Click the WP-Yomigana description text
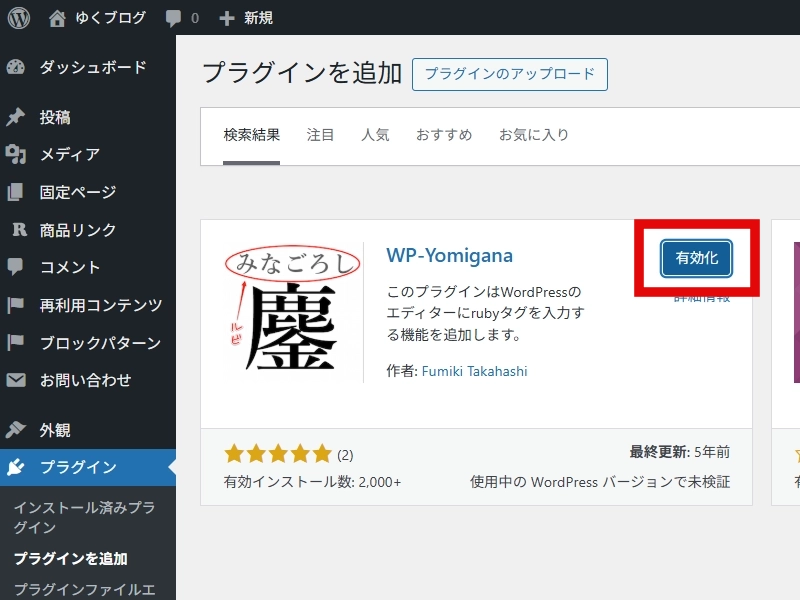The image size is (800, 600). click(x=485, y=313)
